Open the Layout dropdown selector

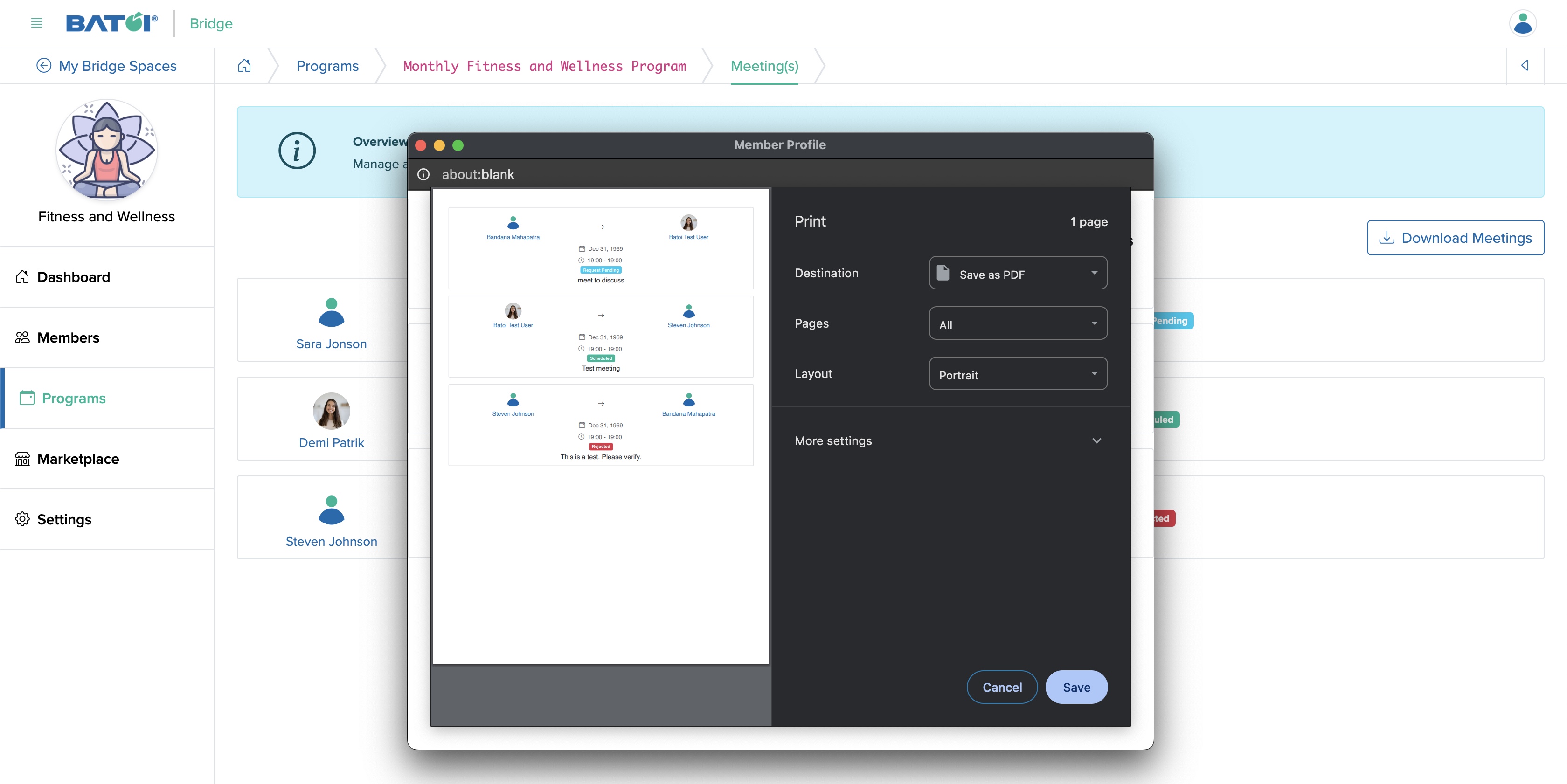point(1017,373)
